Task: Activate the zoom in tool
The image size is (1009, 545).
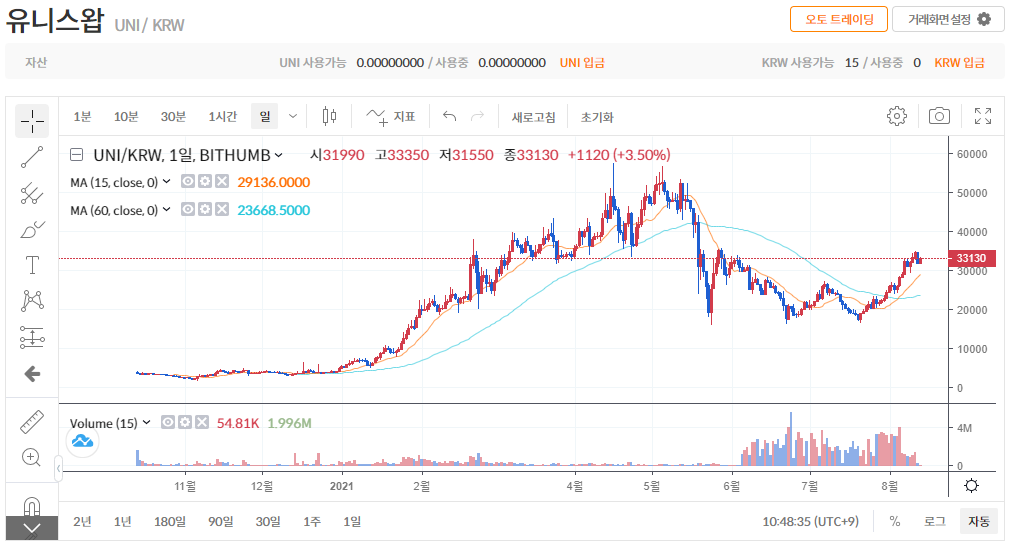Action: tap(32, 457)
